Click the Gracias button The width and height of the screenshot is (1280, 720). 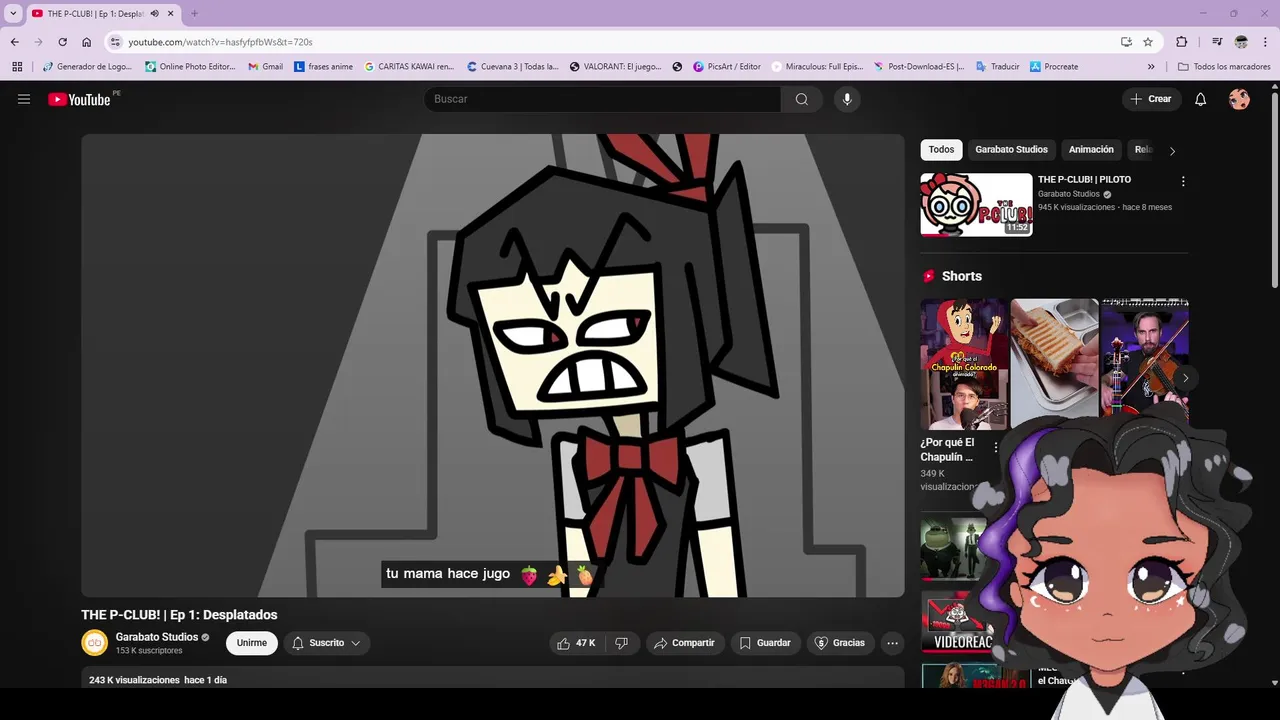point(840,643)
